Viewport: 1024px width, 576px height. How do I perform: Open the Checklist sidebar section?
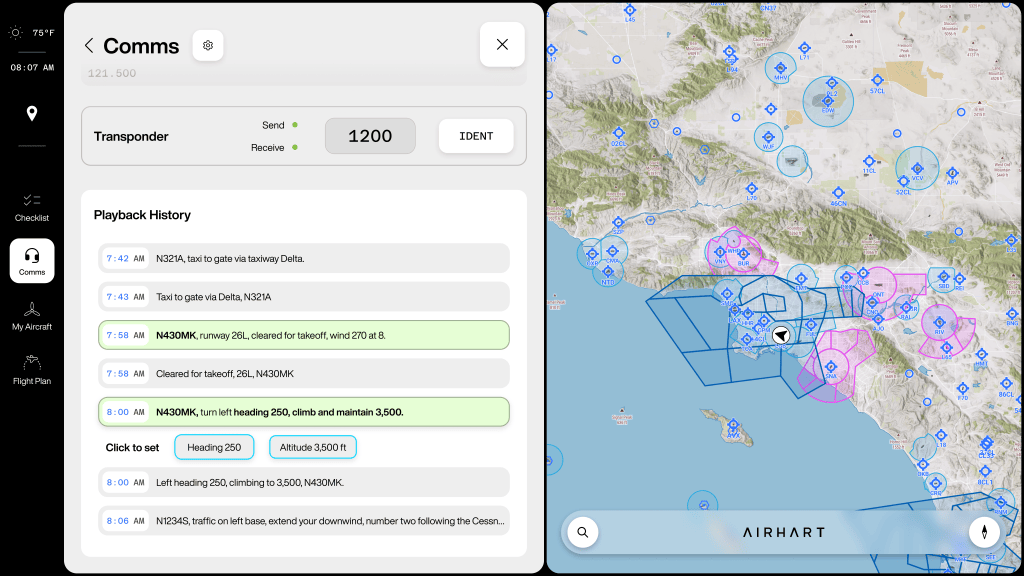pos(31,208)
